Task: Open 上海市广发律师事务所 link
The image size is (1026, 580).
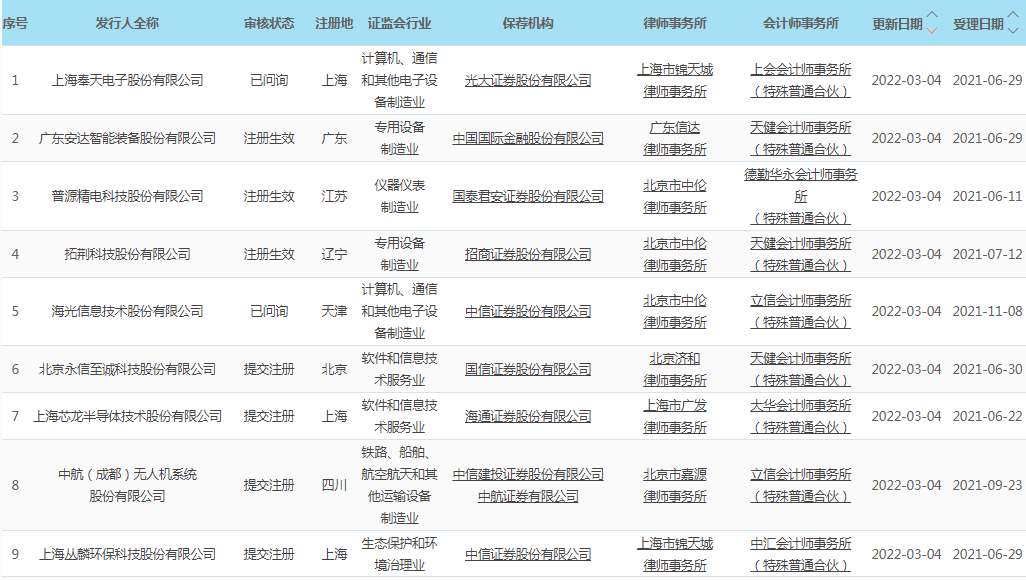Action: pyautogui.click(x=675, y=416)
